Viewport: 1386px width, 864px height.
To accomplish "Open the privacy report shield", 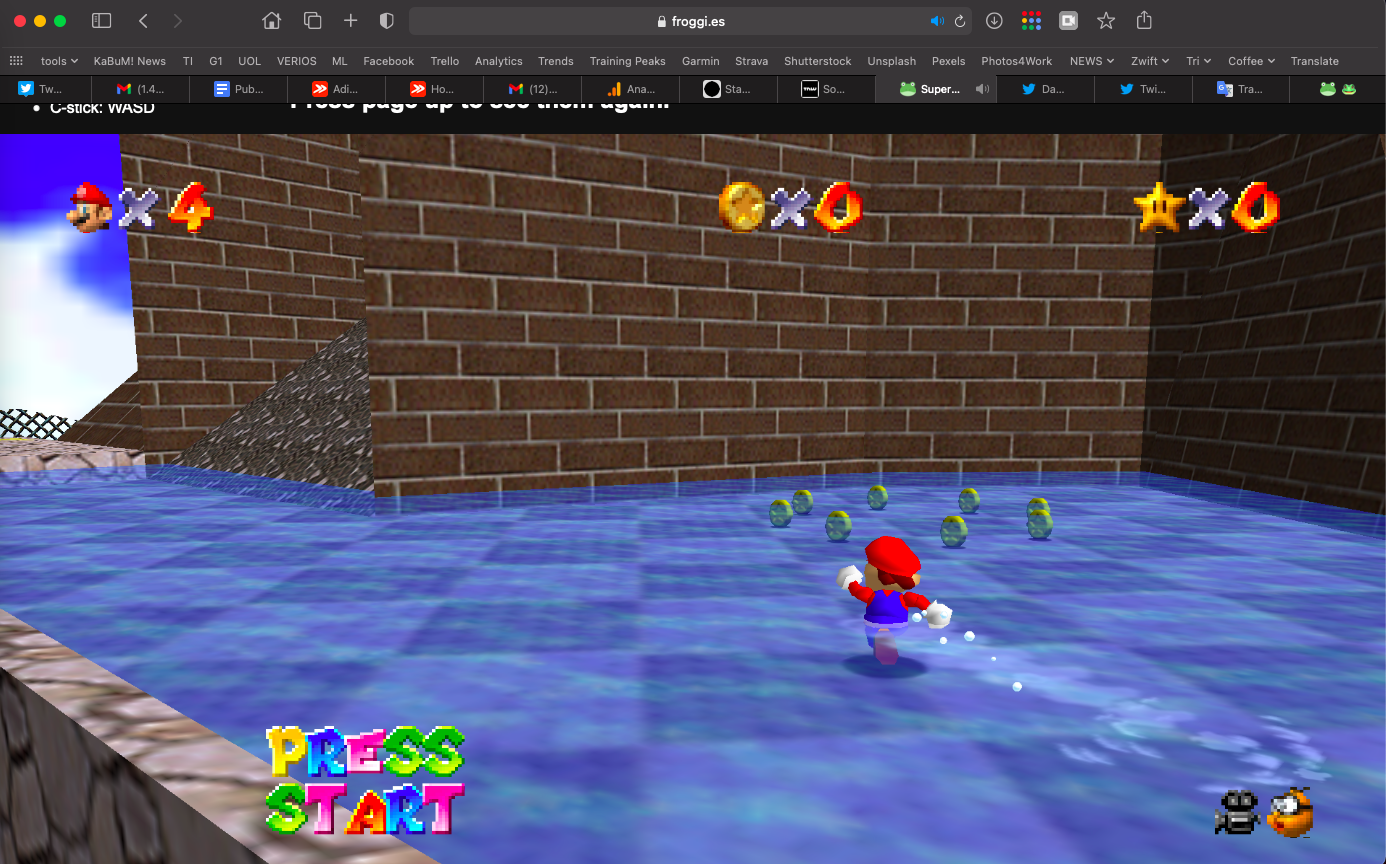I will [x=387, y=21].
